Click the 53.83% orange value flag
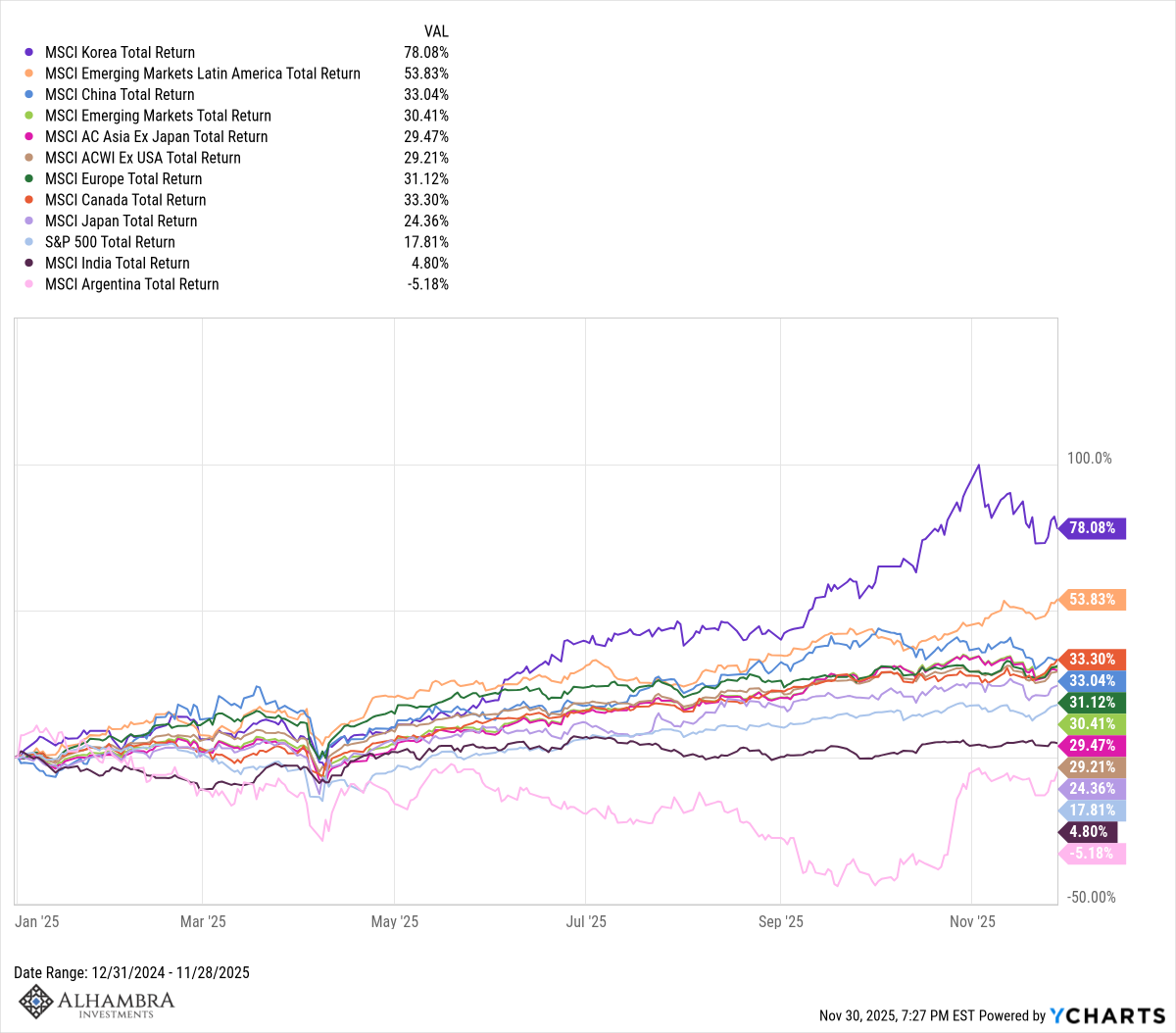 click(1092, 599)
